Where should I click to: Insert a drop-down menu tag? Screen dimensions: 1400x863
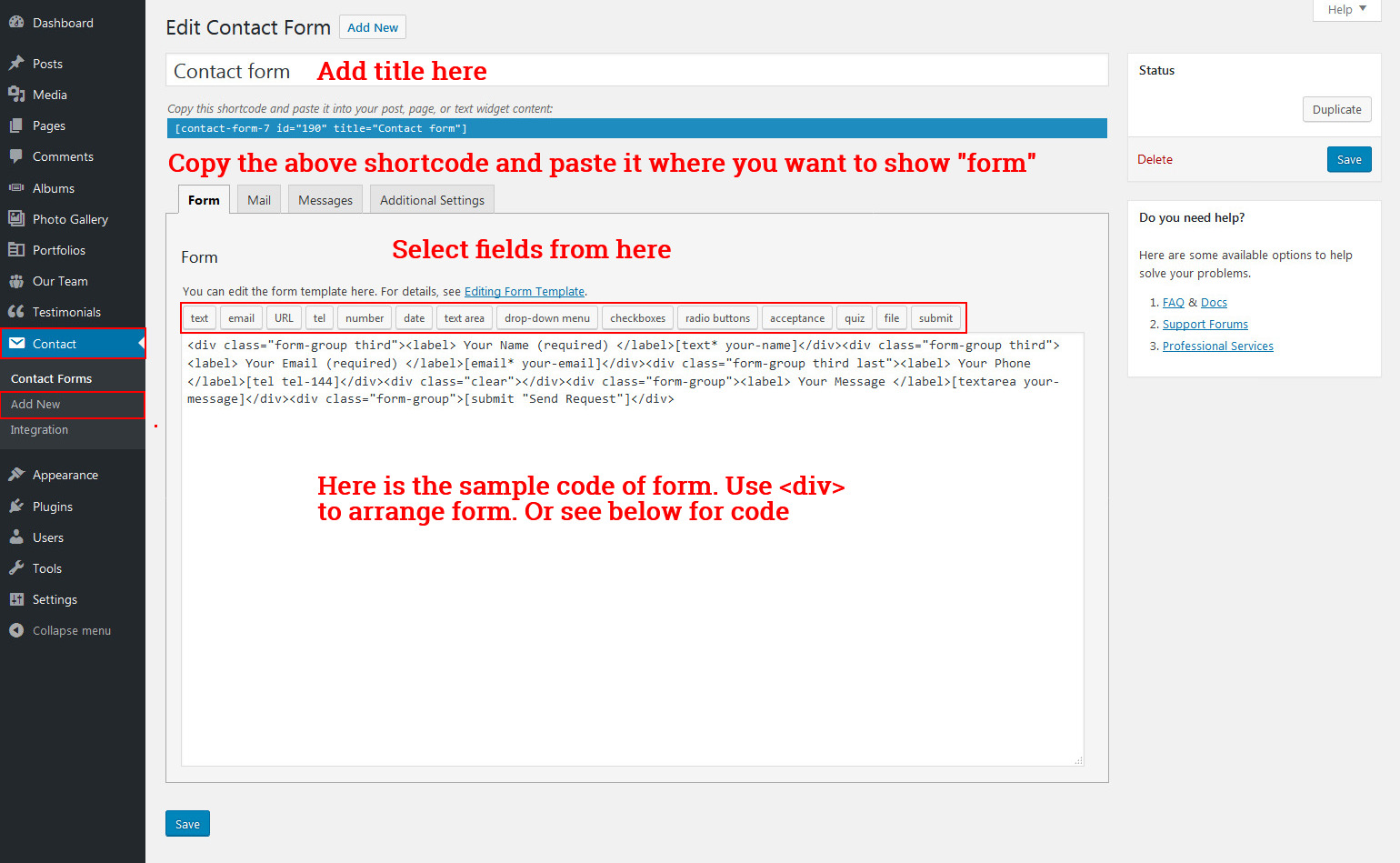546,318
